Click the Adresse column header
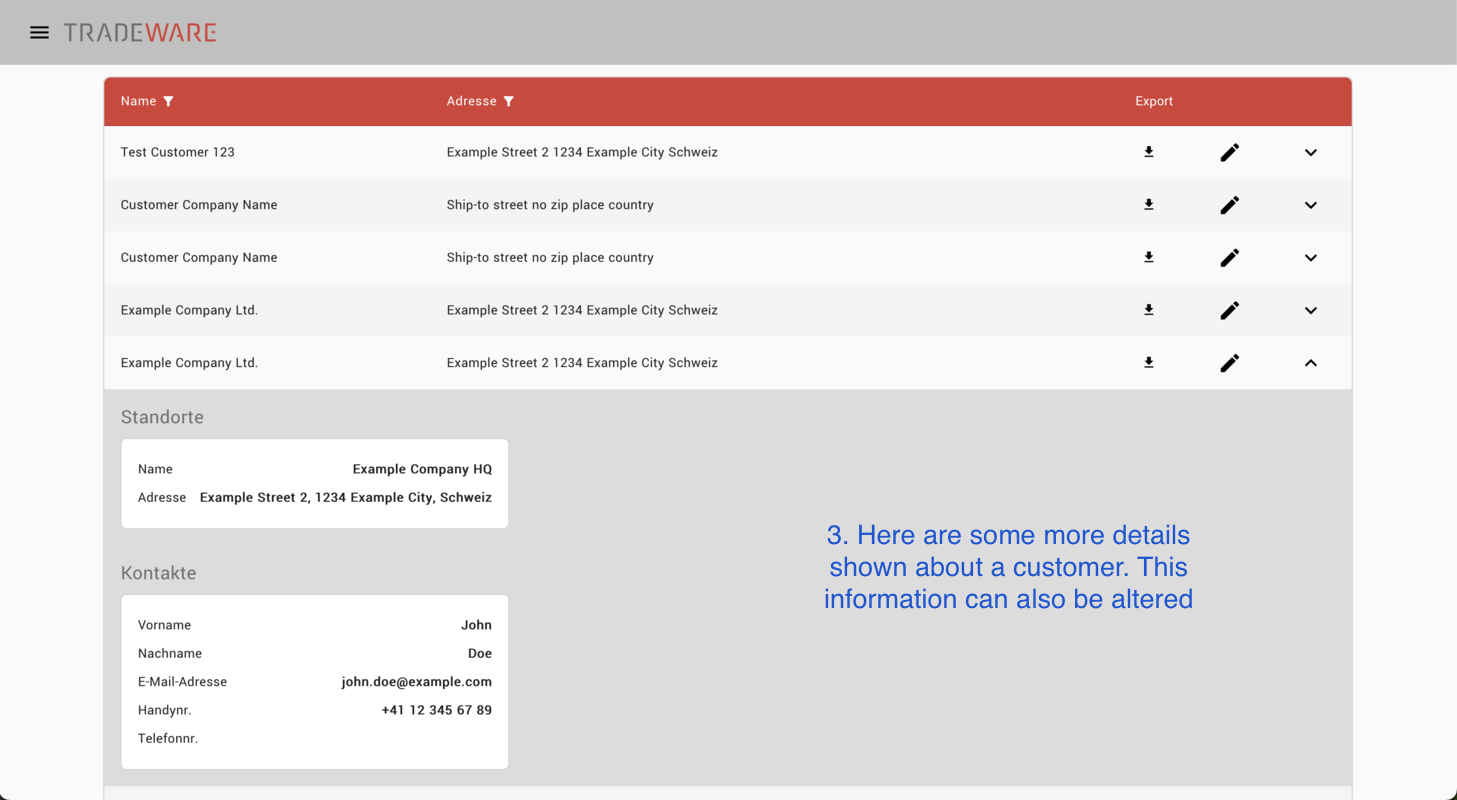The height and width of the screenshot is (800, 1457). click(x=472, y=101)
